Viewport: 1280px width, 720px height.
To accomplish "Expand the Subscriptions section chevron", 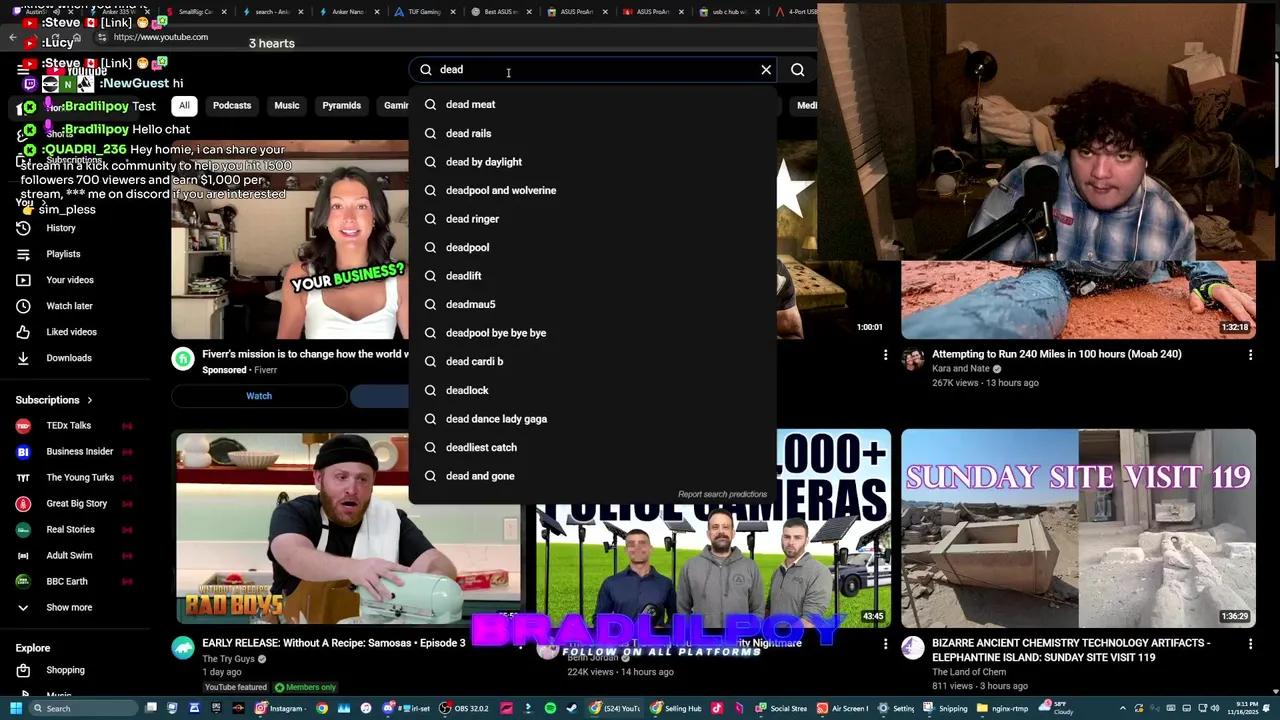I will [89, 400].
